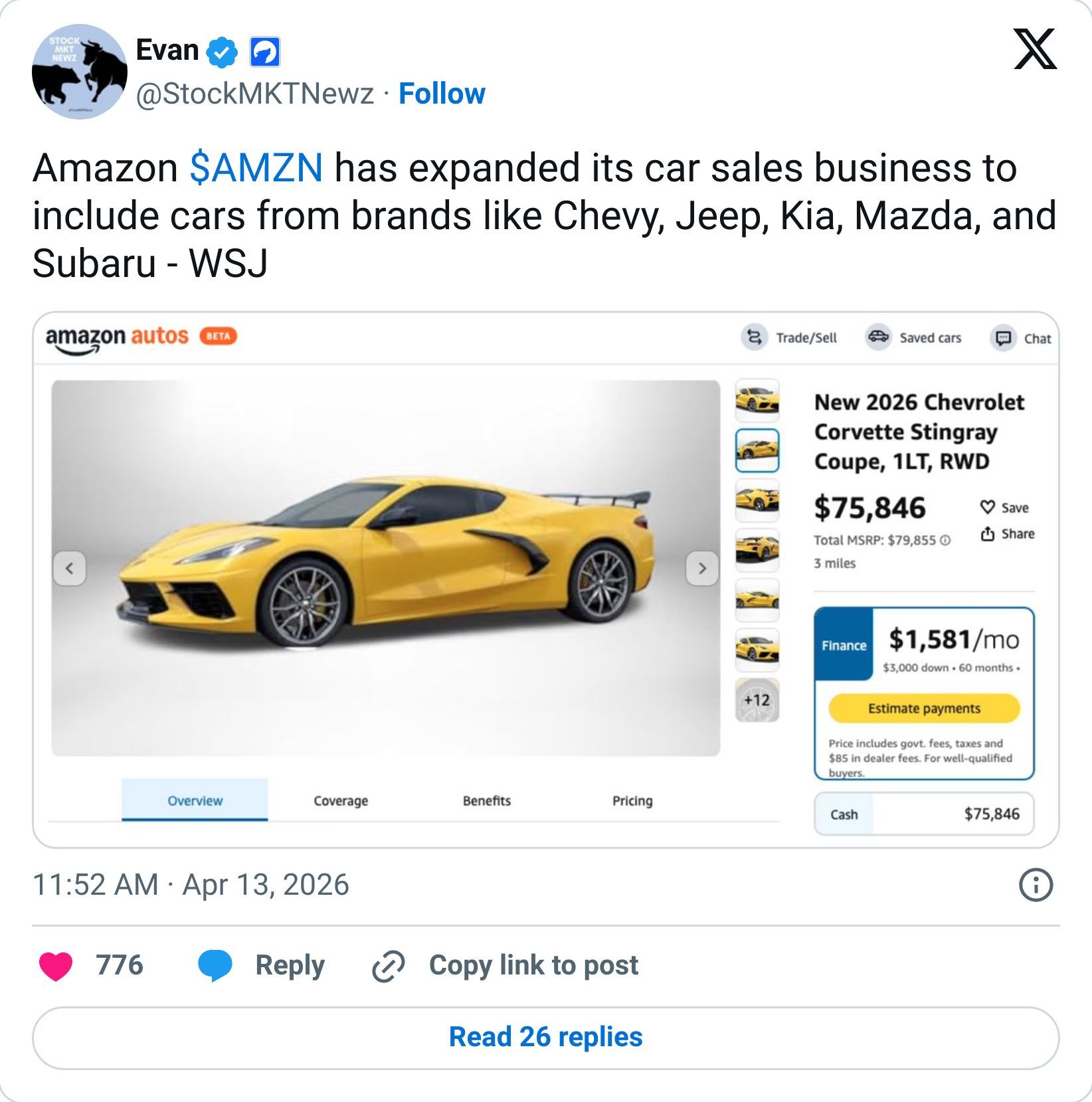Click the blue verified checkmark badge
The image size is (1092, 1102).
[x=223, y=51]
